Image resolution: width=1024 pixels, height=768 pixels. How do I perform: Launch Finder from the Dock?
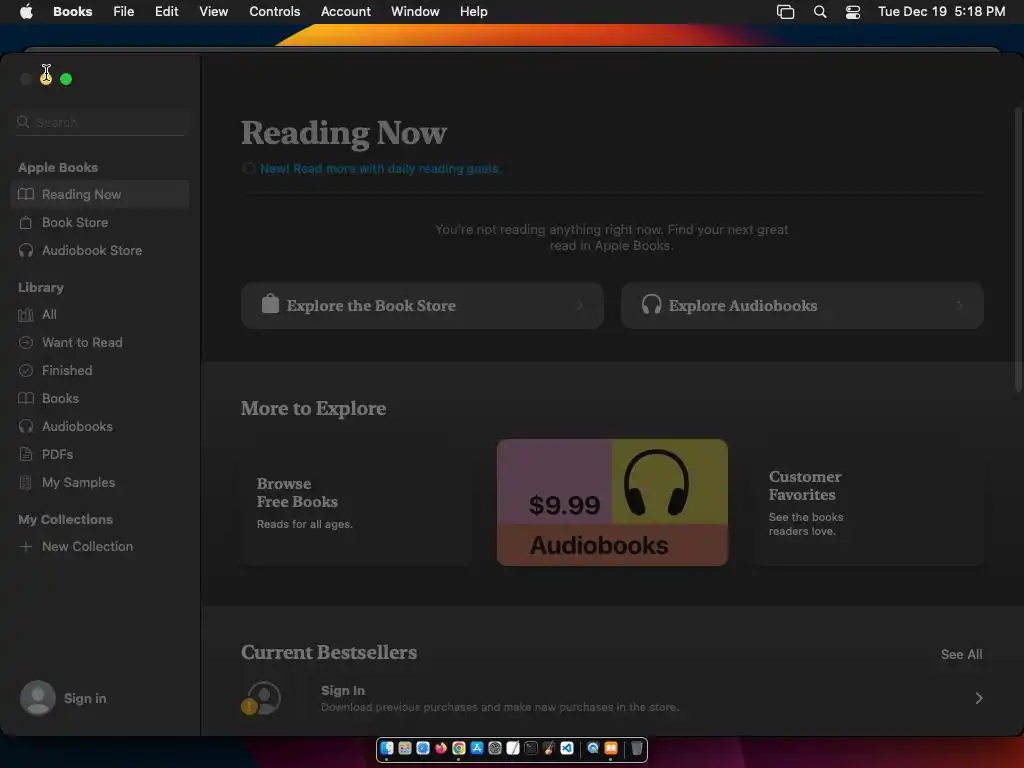pyautogui.click(x=387, y=748)
